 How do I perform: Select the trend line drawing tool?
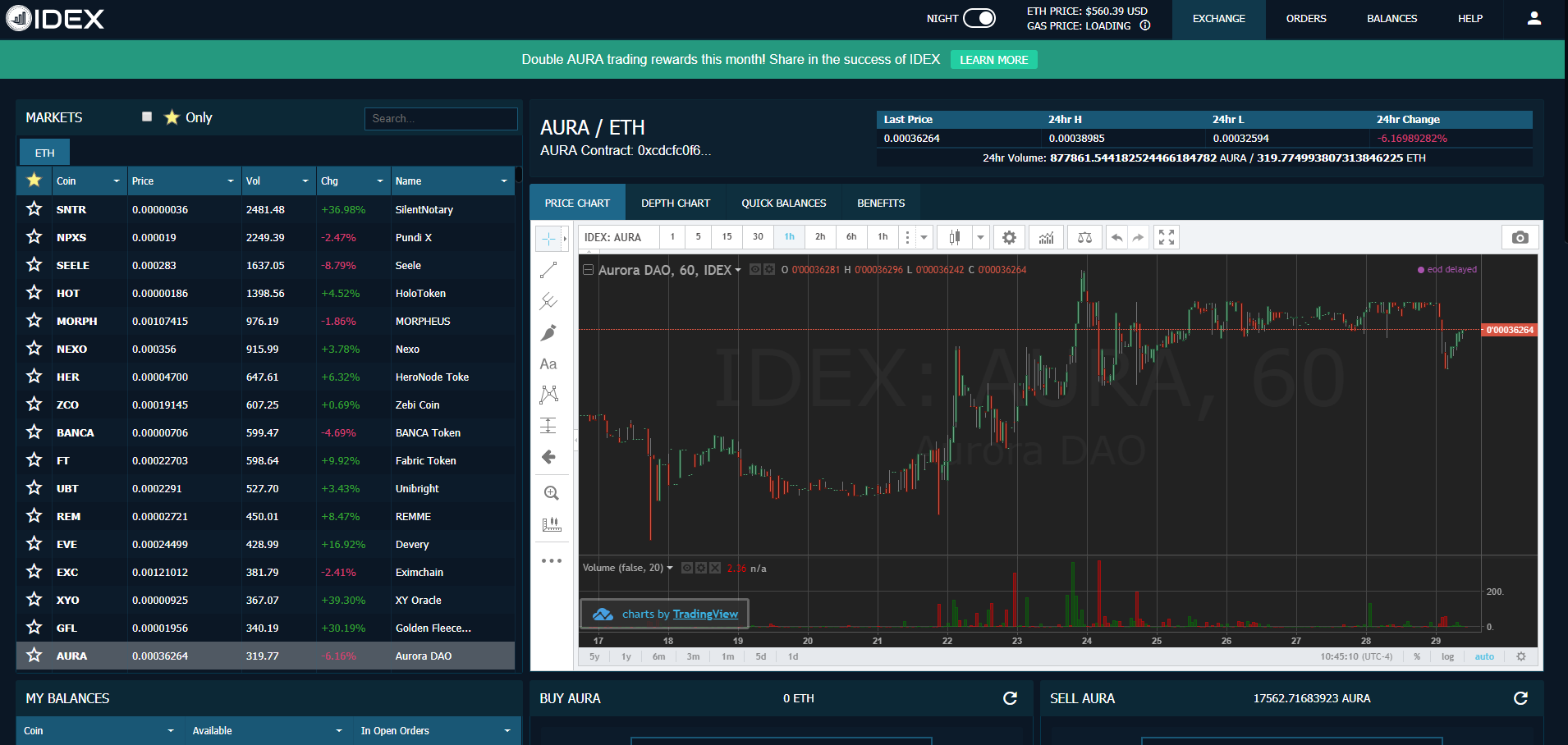549,269
